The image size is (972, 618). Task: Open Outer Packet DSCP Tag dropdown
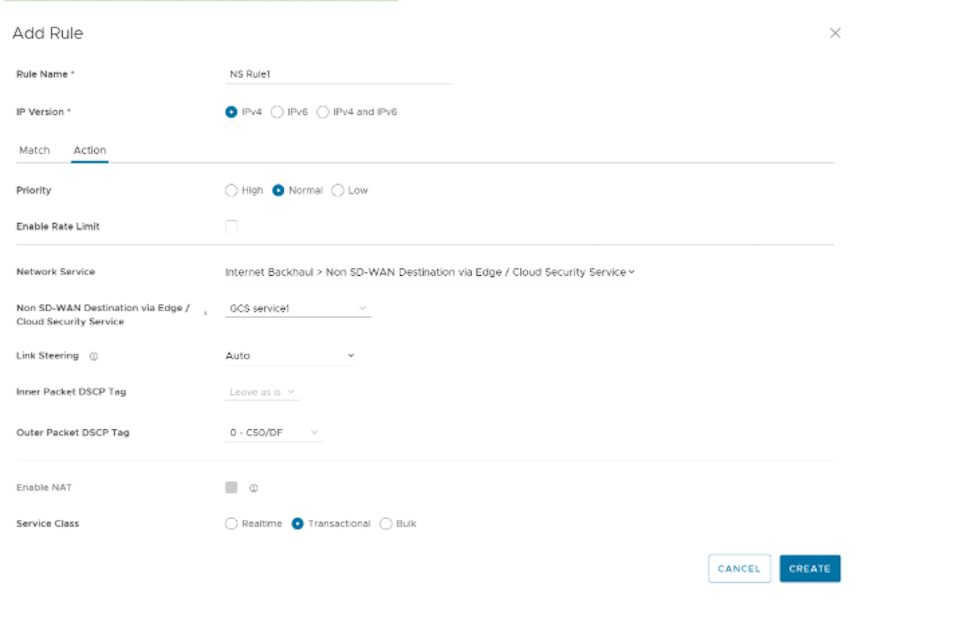point(274,433)
